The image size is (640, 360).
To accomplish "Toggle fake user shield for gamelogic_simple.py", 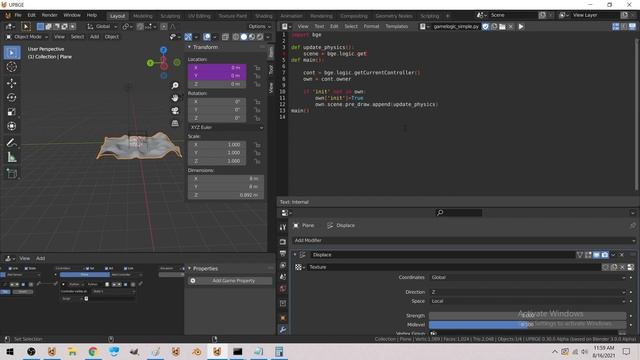I will tap(485, 27).
